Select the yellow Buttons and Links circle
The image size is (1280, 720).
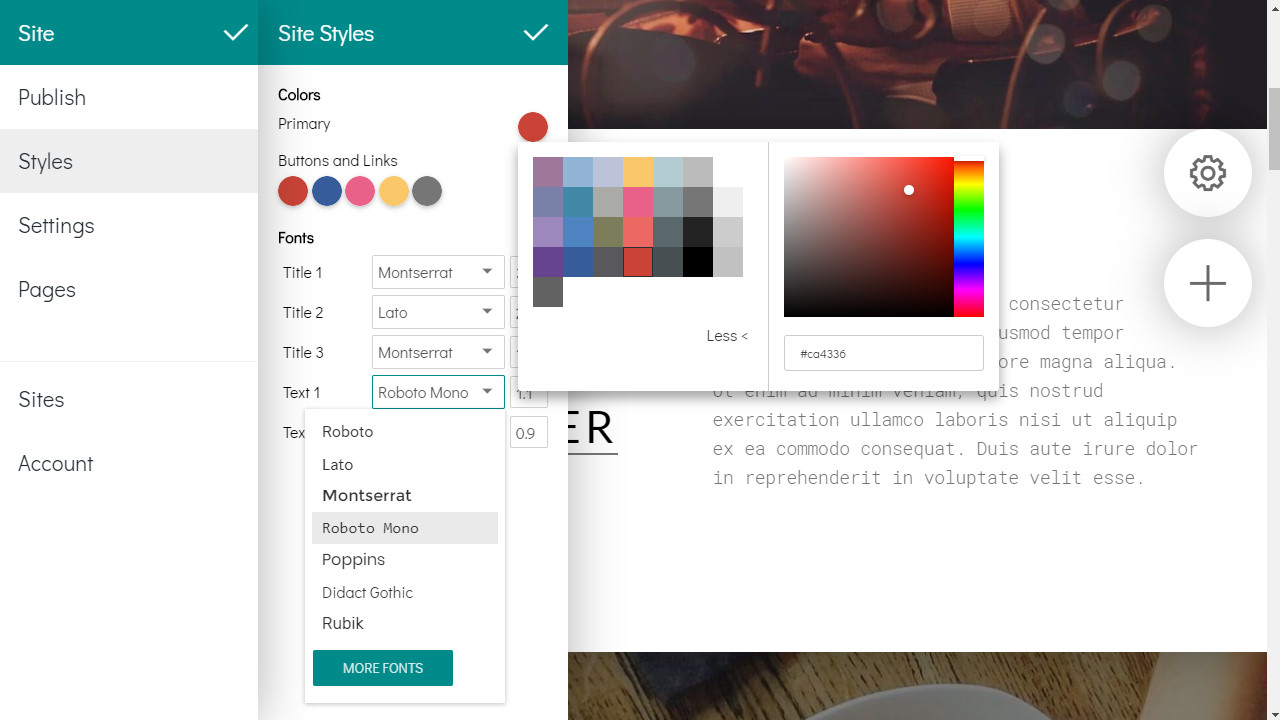(x=394, y=191)
